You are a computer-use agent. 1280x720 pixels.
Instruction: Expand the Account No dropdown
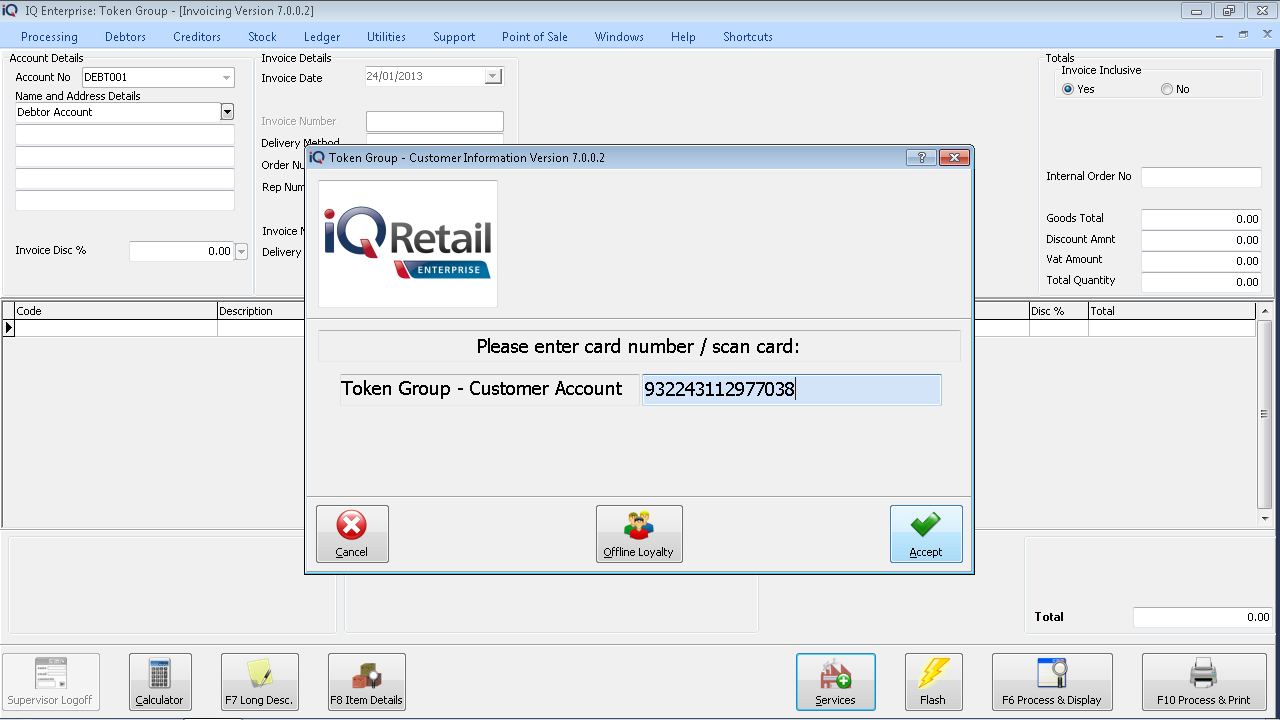[x=227, y=78]
